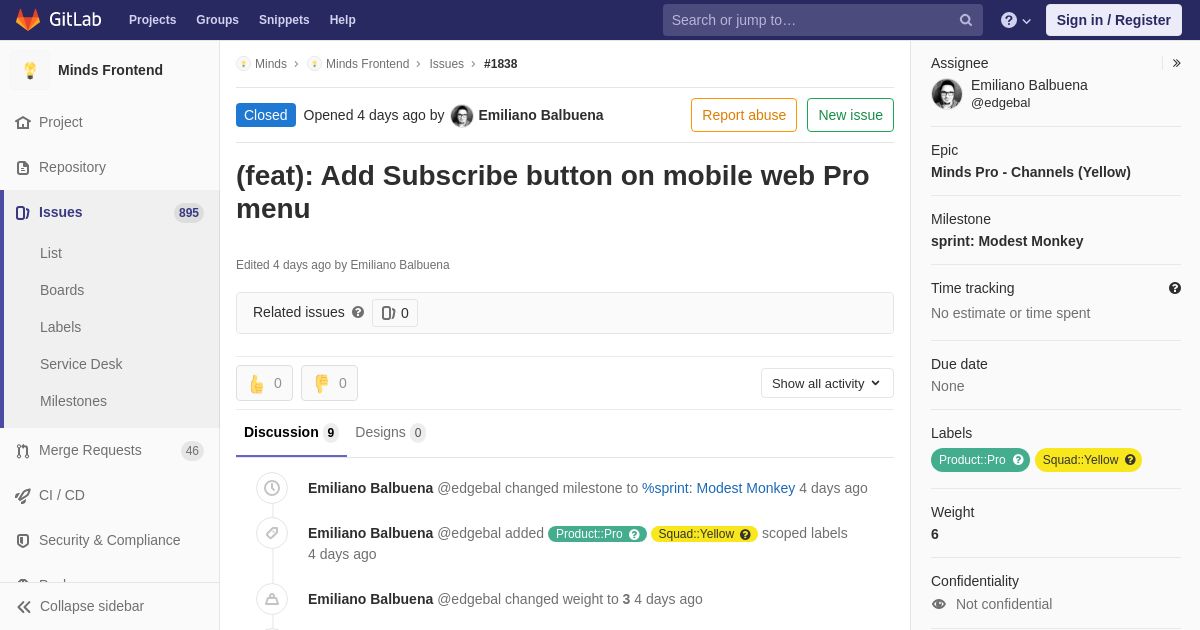Click the clock icon on milestone activity
The height and width of the screenshot is (630, 1200).
pyautogui.click(x=272, y=488)
